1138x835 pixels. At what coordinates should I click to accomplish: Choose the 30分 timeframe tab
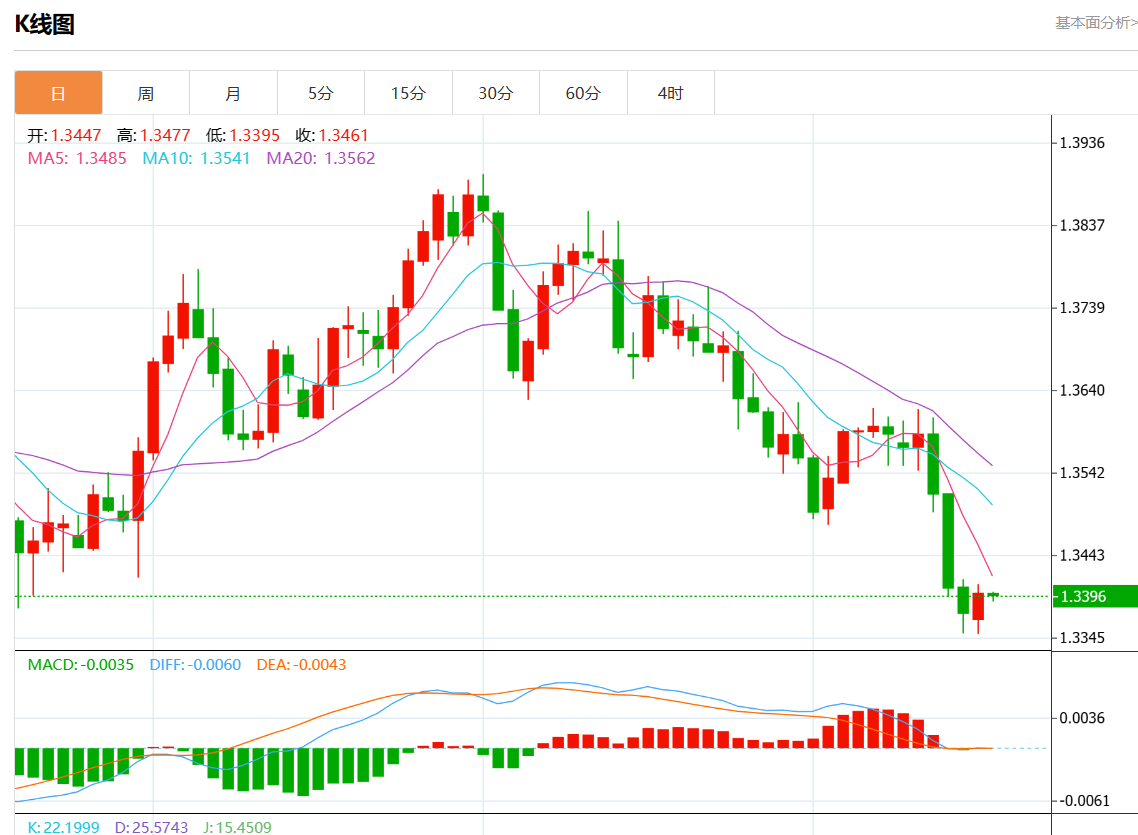point(496,93)
